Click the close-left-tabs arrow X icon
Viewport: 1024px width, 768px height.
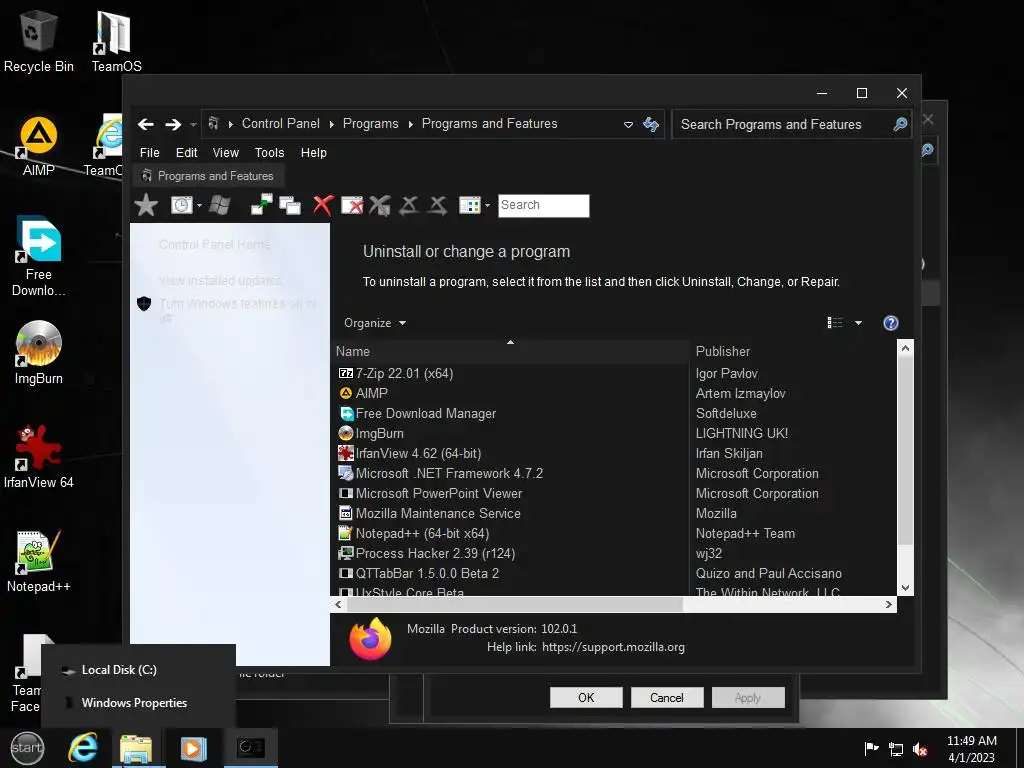pyautogui.click(x=409, y=205)
